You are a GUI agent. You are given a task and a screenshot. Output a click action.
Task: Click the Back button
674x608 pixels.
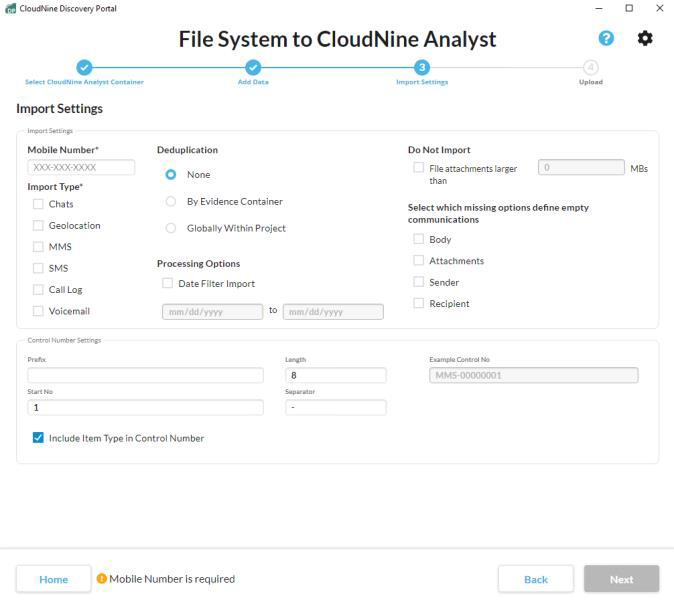[x=536, y=579]
